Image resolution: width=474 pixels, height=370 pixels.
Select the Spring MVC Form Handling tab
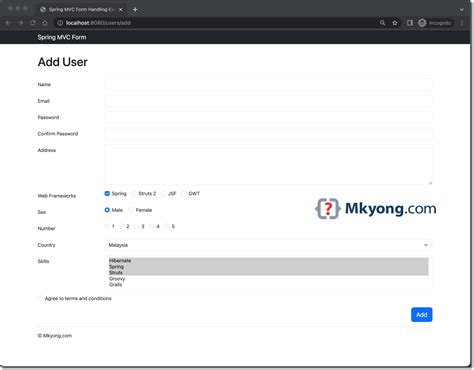[x=81, y=9]
